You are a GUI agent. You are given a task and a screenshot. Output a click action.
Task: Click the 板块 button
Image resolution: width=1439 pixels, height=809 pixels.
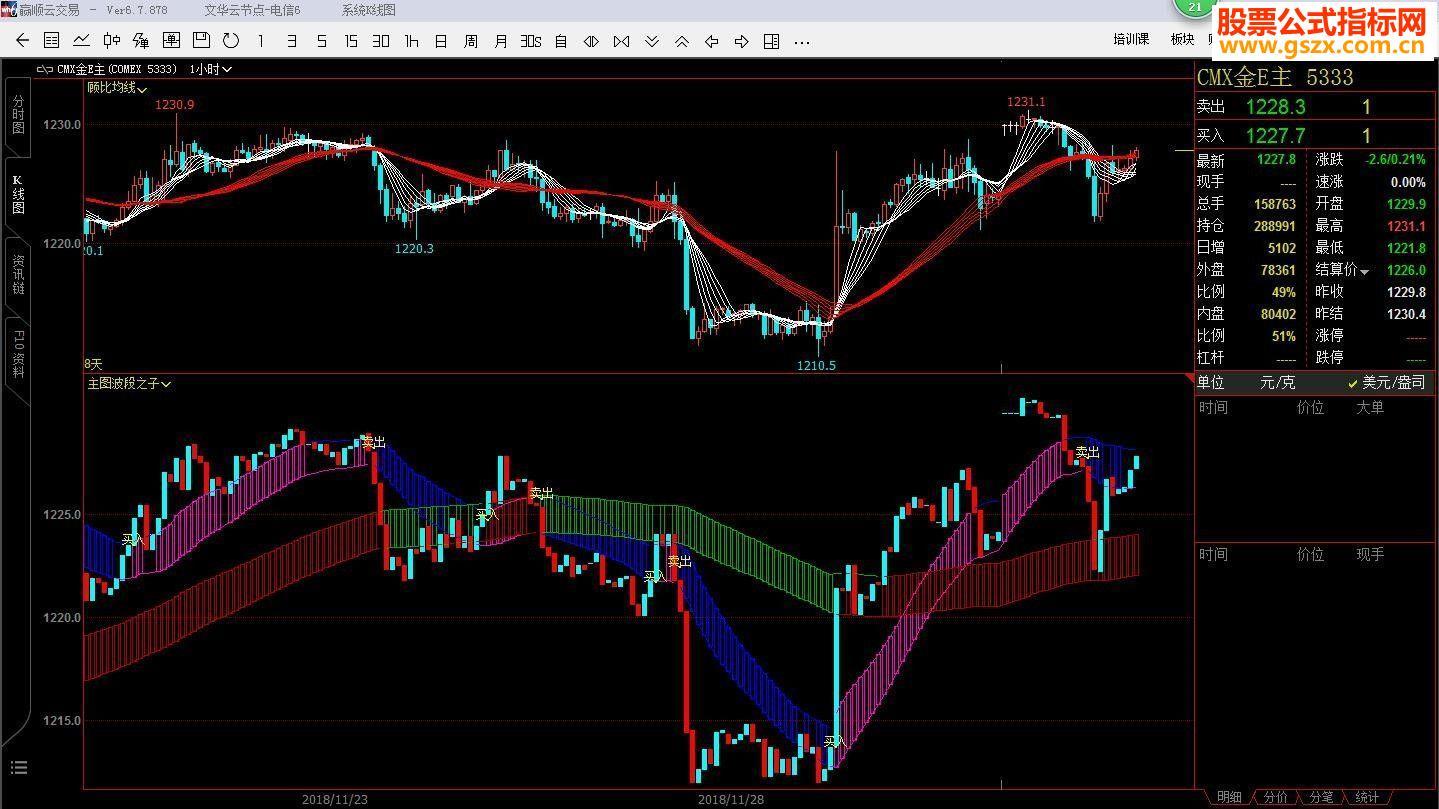[1182, 39]
